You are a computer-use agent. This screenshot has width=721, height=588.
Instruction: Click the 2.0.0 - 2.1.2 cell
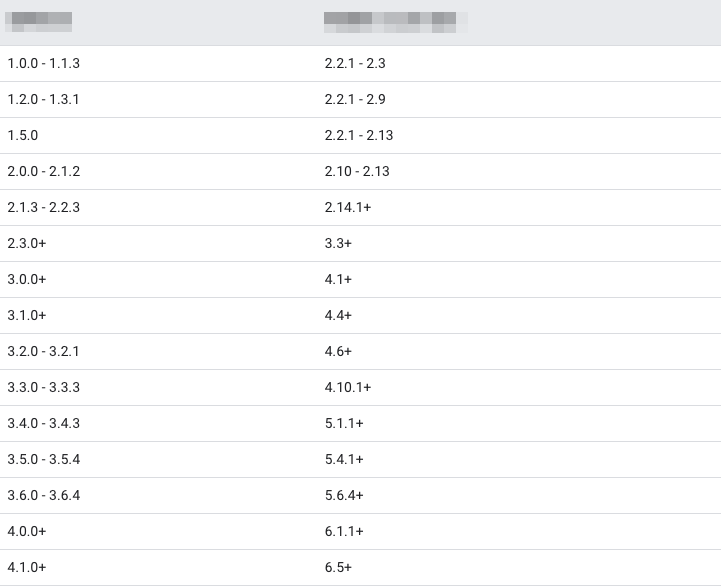[43, 172]
